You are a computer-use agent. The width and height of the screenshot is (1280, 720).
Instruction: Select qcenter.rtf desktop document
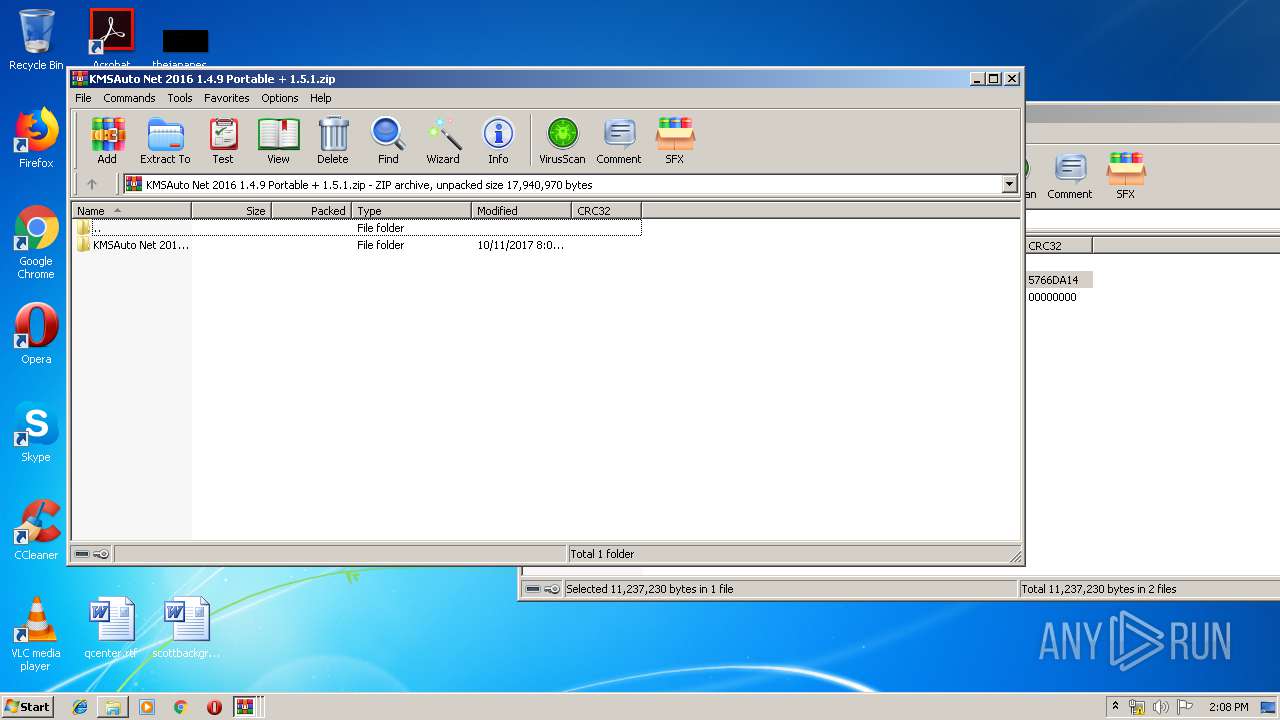(110, 628)
